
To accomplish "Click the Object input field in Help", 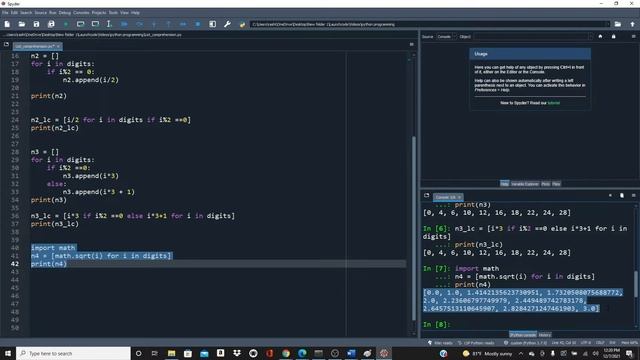I will [532, 37].
